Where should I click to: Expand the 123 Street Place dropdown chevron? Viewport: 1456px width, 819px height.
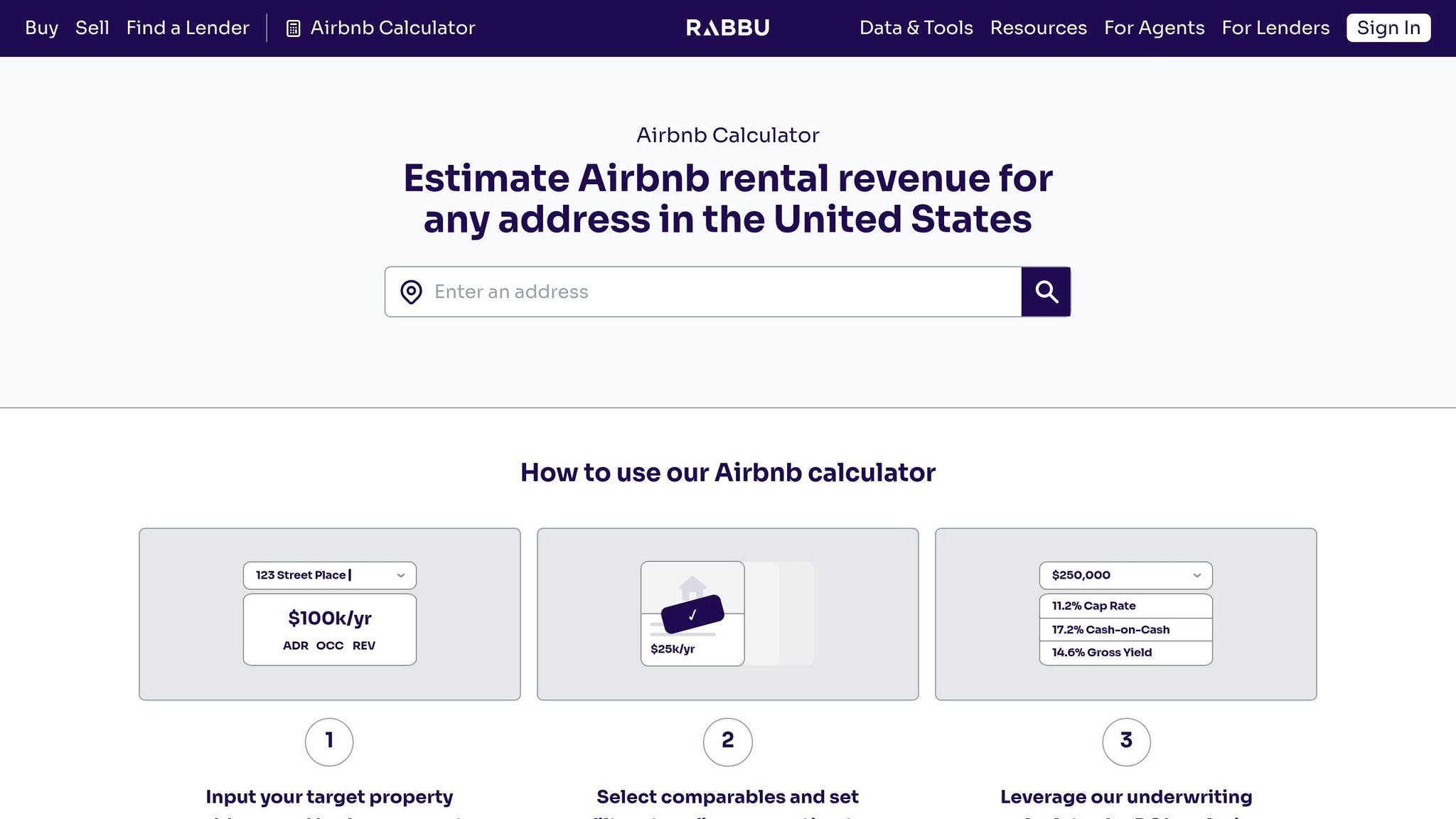[x=401, y=575]
